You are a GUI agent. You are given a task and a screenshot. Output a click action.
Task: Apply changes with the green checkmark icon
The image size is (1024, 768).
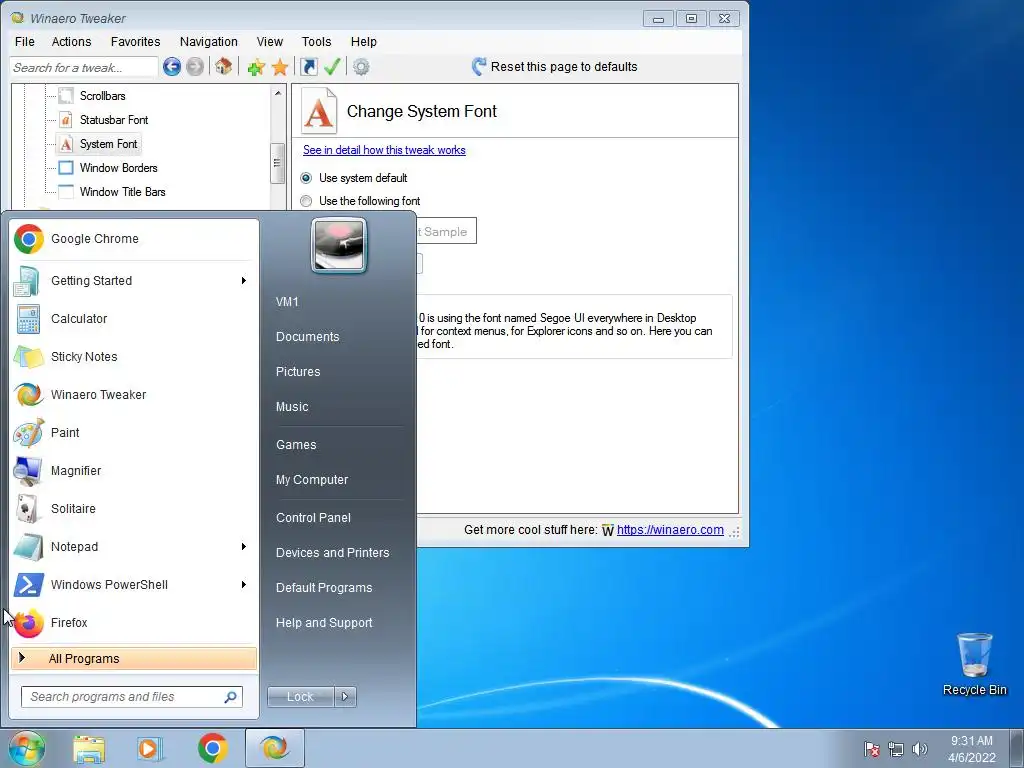coord(332,67)
